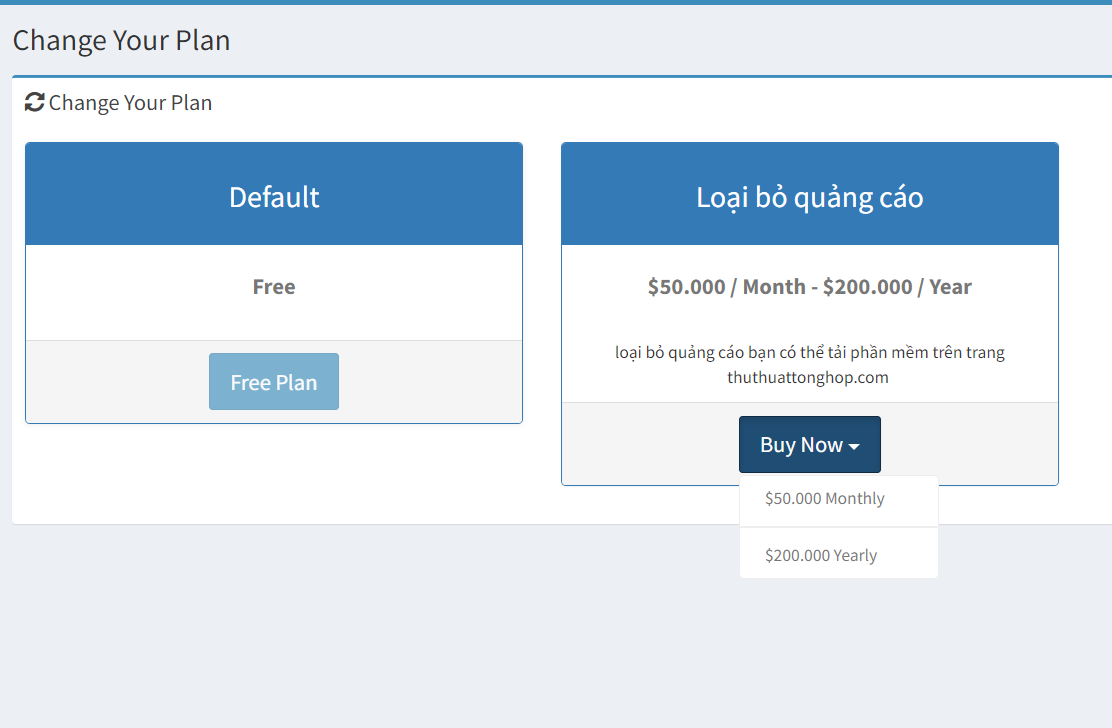Image resolution: width=1112 pixels, height=728 pixels.
Task: Click the refresh icon beside the panel title
Action: [35, 102]
